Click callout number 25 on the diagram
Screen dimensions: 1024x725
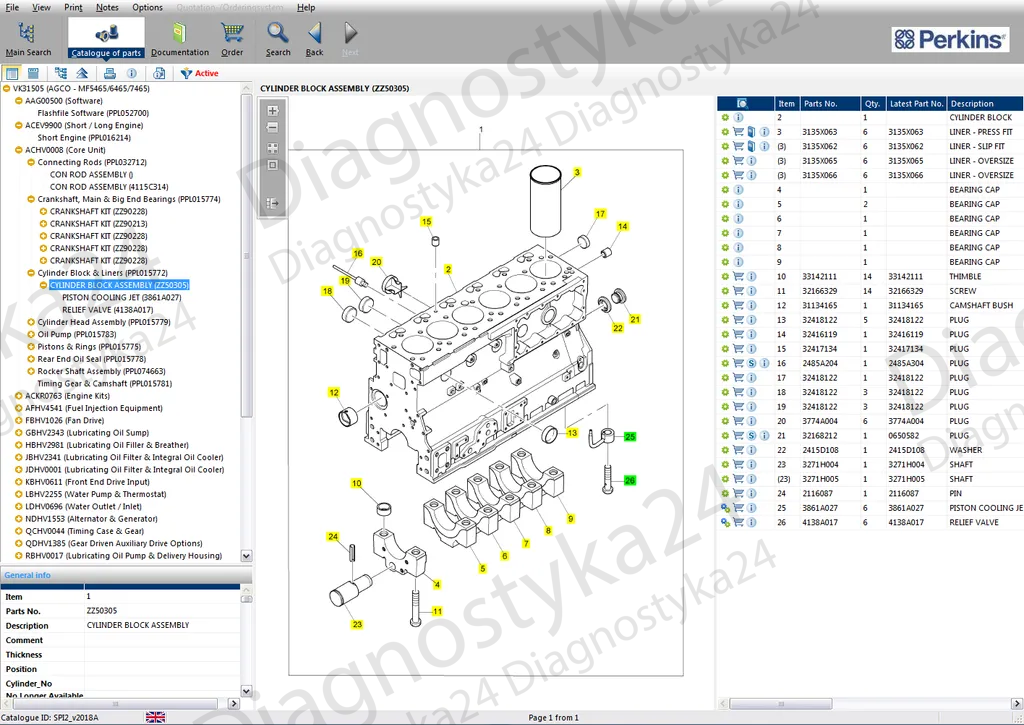click(x=630, y=437)
